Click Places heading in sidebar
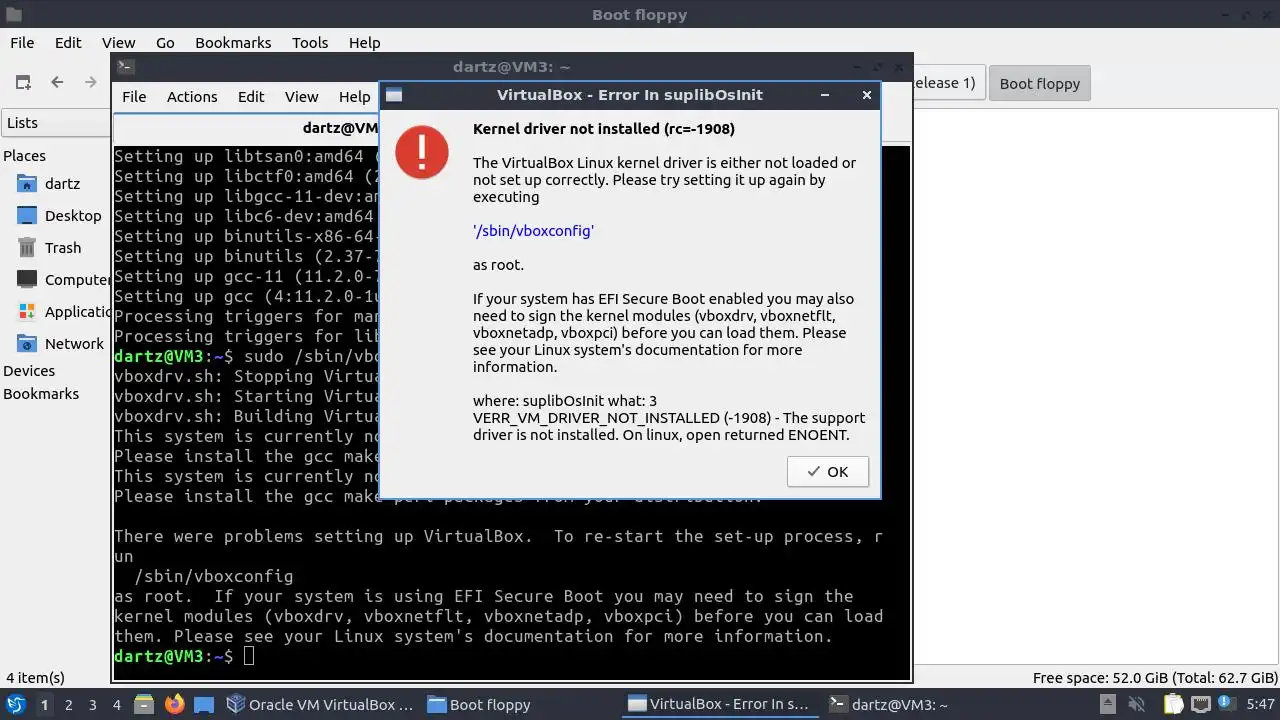This screenshot has height=720, width=1280. point(24,156)
